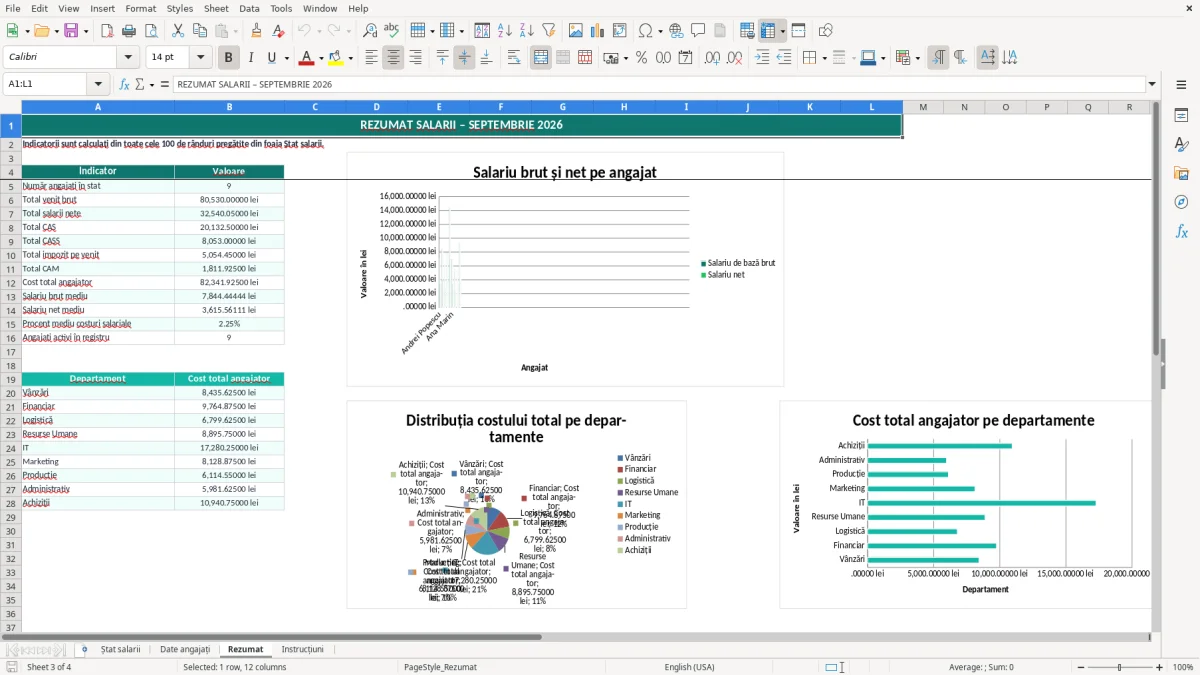Toggle AutoFilter on the toolbar
This screenshot has width=1200, height=675.
pos(548,31)
